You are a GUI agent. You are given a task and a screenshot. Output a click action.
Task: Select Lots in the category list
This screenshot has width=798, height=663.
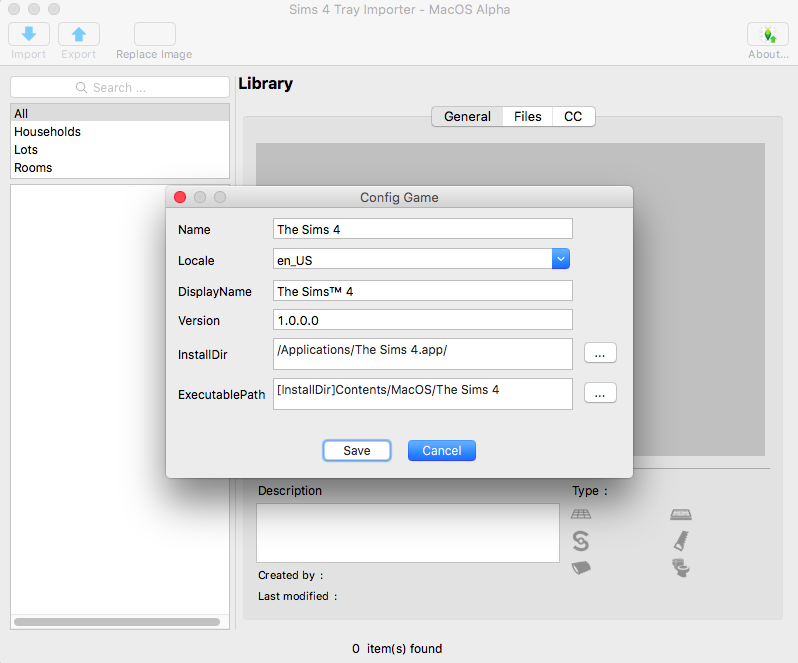point(120,150)
